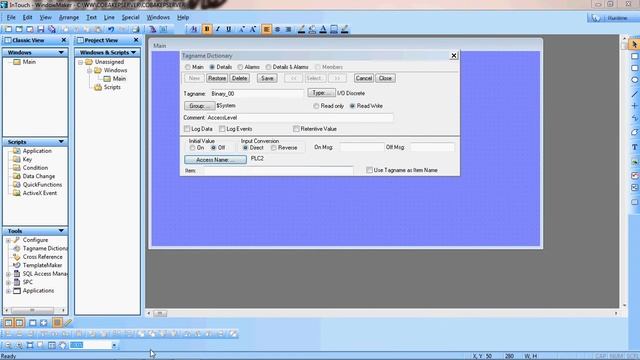The height and width of the screenshot is (360, 640).
Task: Enable the Log Data checkbox
Action: pos(187,129)
